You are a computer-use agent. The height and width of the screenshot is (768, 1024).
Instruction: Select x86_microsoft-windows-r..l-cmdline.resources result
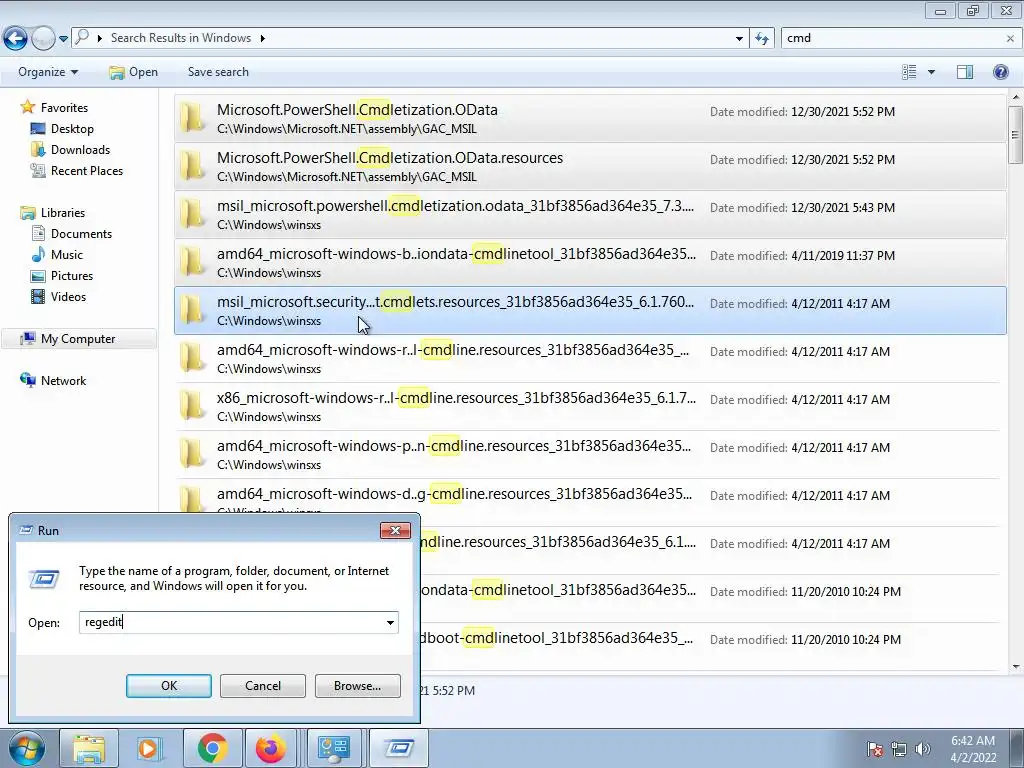click(590, 406)
